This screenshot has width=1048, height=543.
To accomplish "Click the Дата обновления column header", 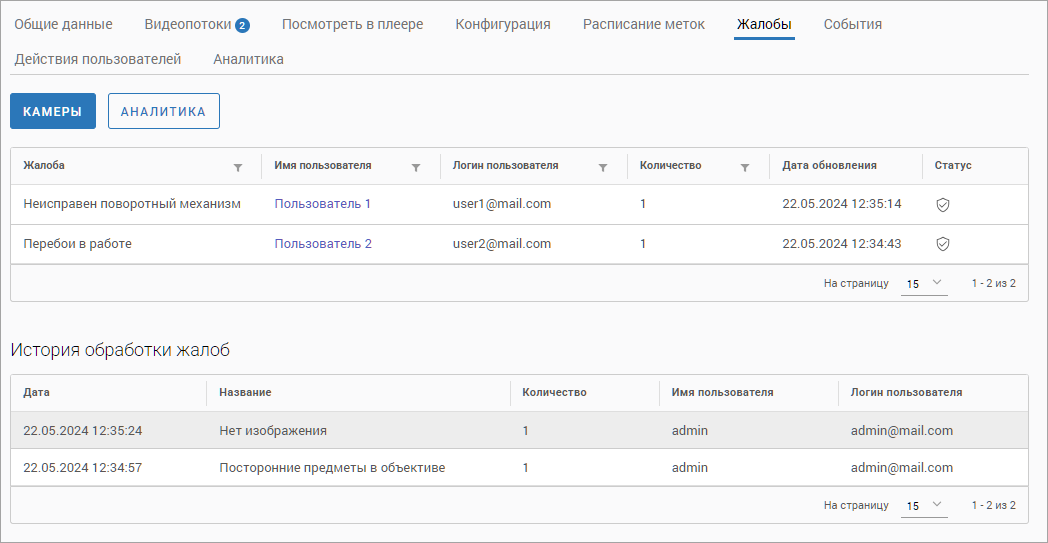I will [x=829, y=166].
